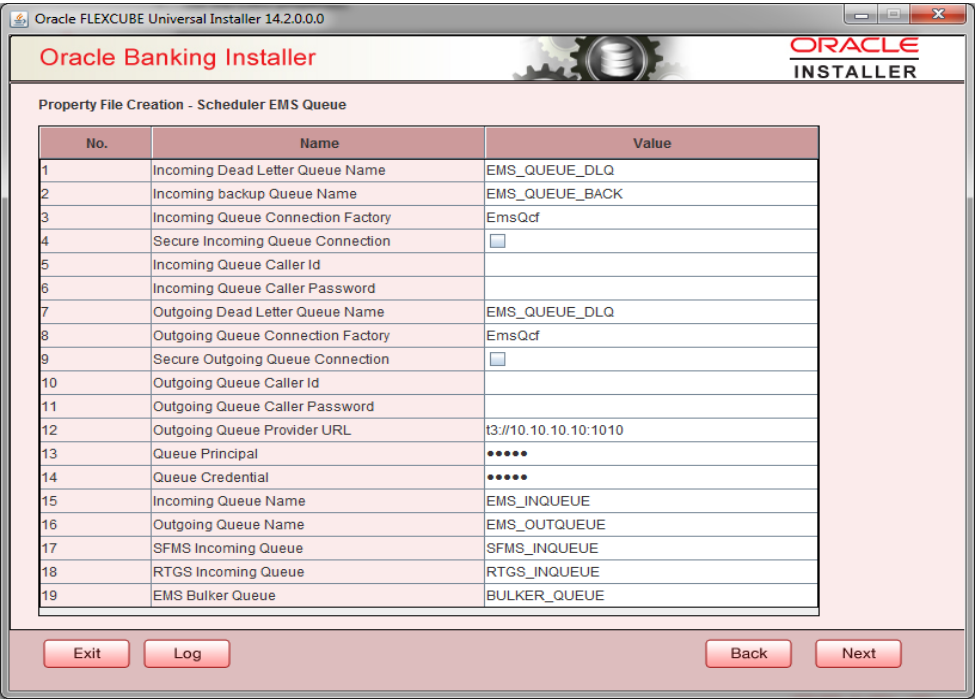Click the Outgoing Queue Provider URL label
This screenshot has width=976, height=699.
click(252, 430)
